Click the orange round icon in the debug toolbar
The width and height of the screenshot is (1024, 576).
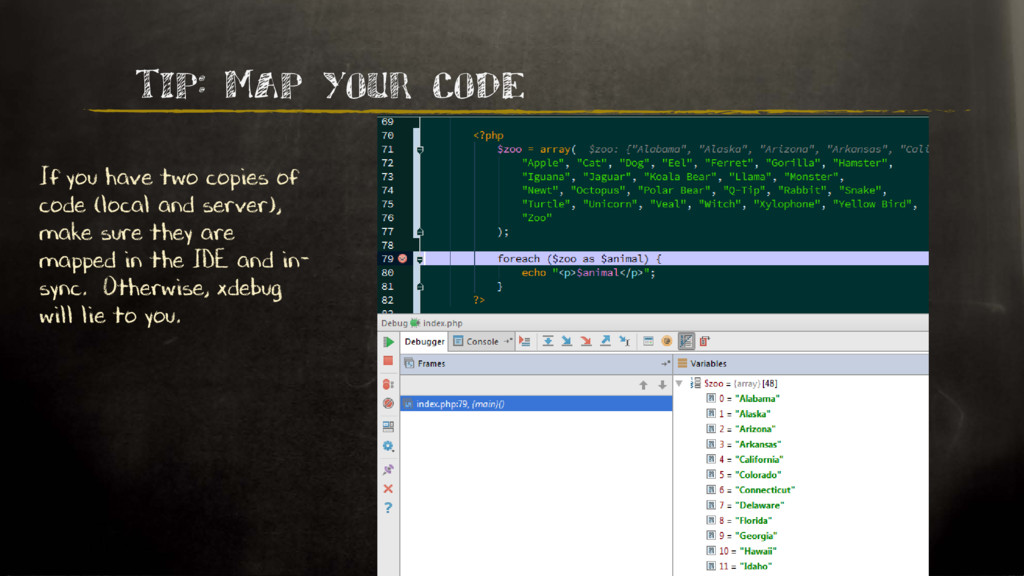(667, 341)
